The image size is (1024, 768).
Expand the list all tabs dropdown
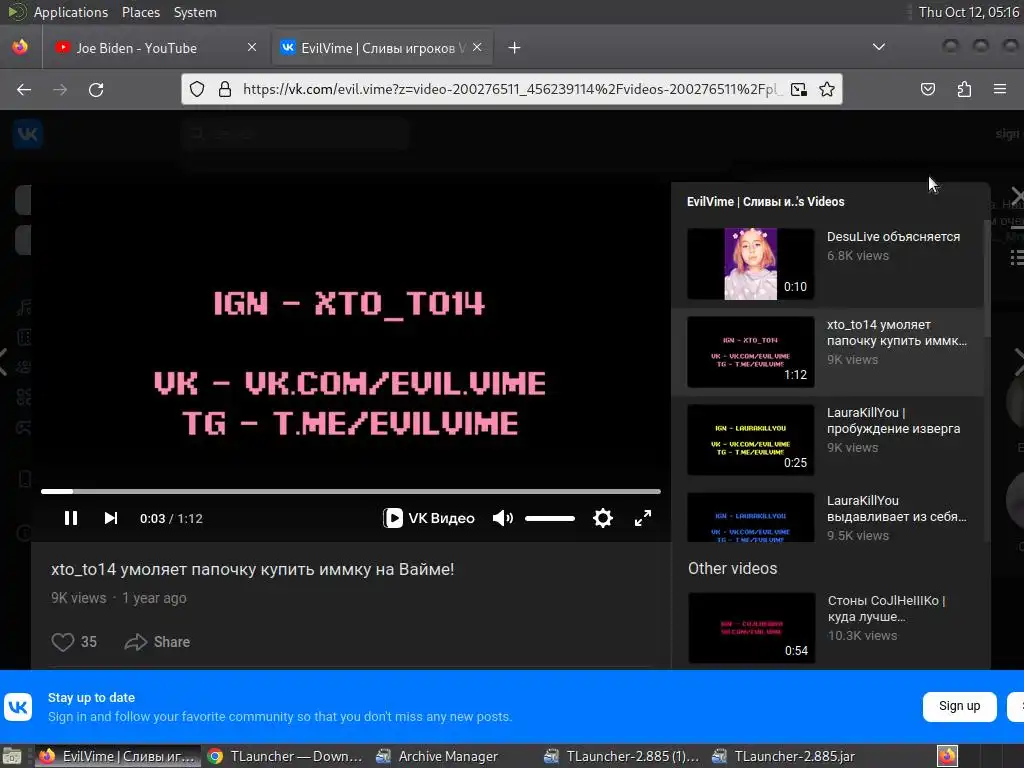click(879, 47)
